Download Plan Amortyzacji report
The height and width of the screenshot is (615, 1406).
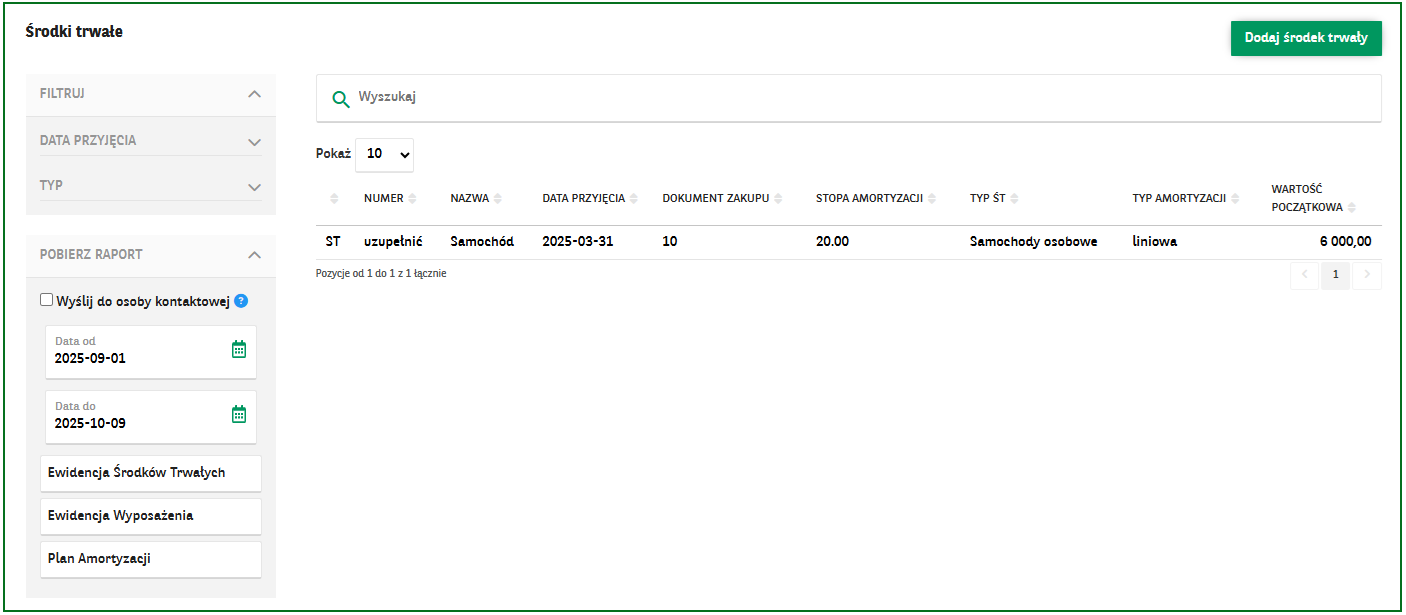pyautogui.click(x=151, y=559)
